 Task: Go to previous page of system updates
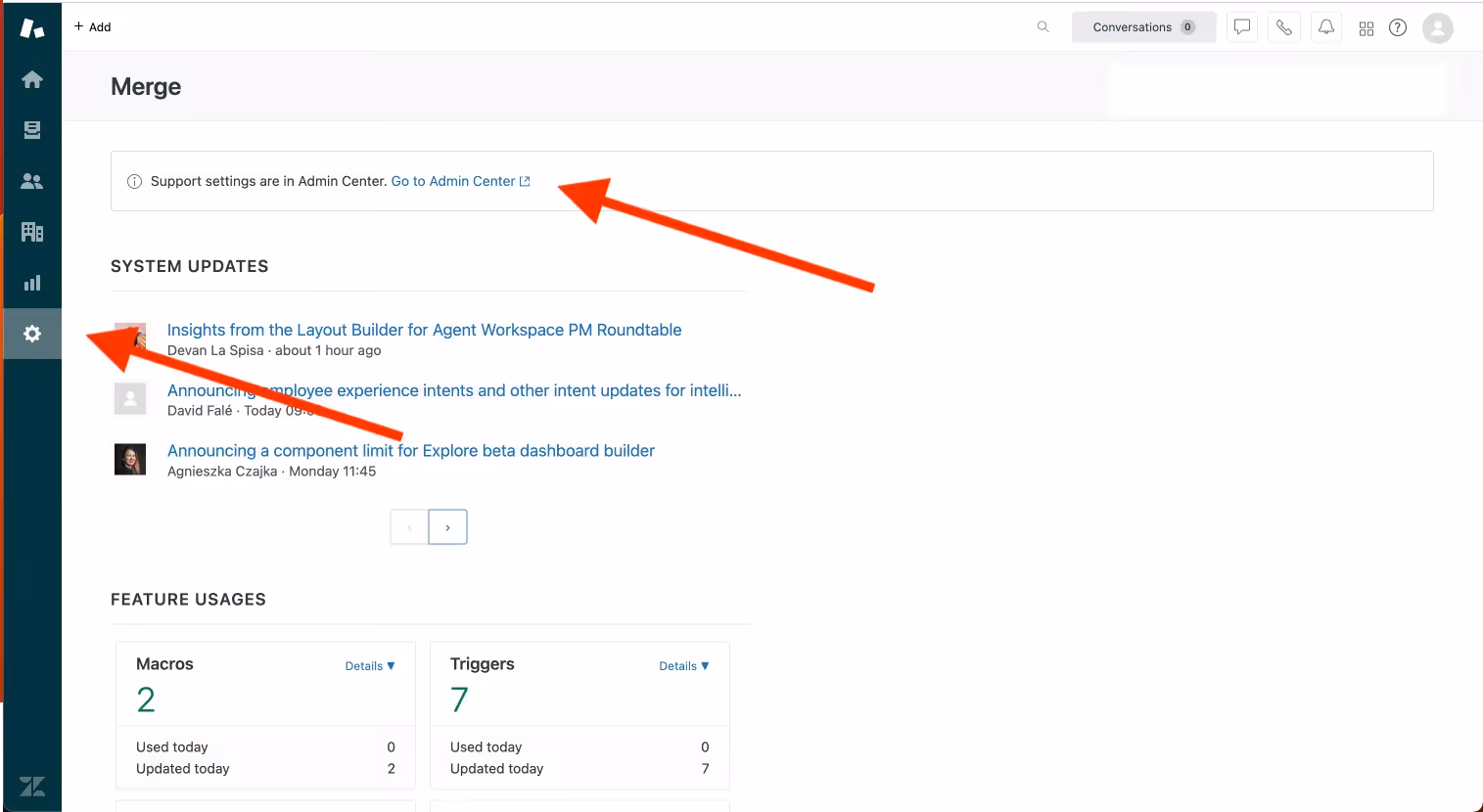tap(409, 527)
